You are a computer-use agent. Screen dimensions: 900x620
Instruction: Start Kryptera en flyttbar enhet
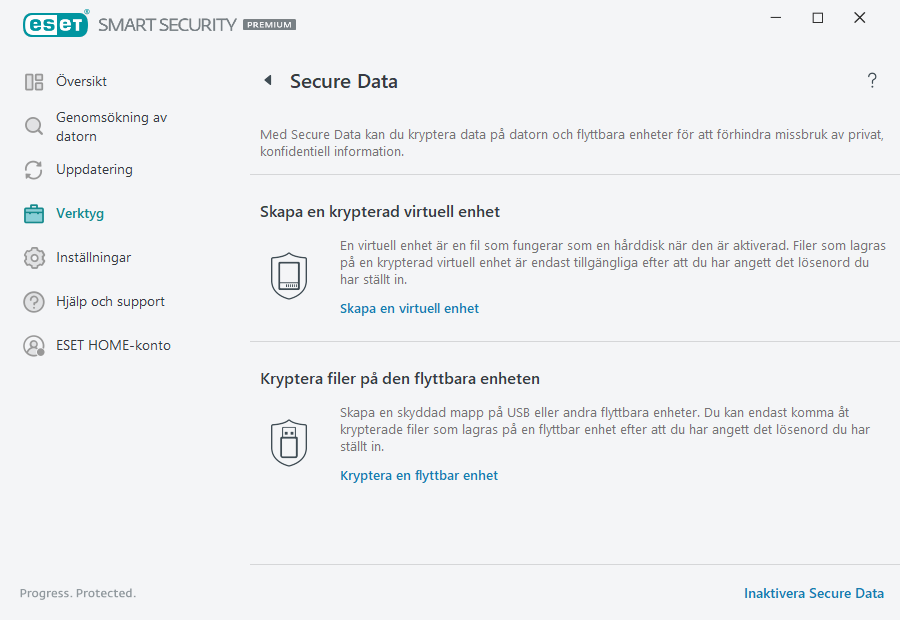pos(418,475)
